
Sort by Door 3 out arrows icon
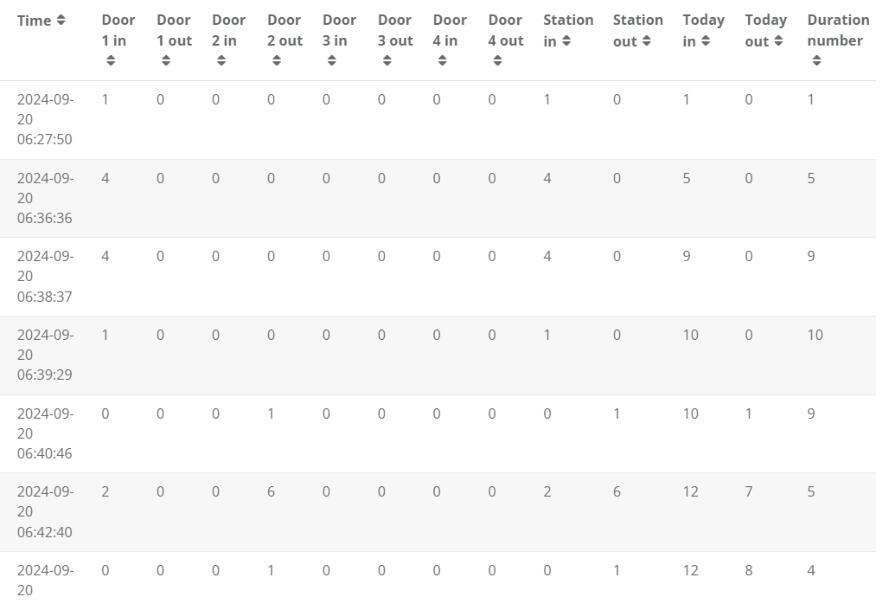tap(387, 61)
